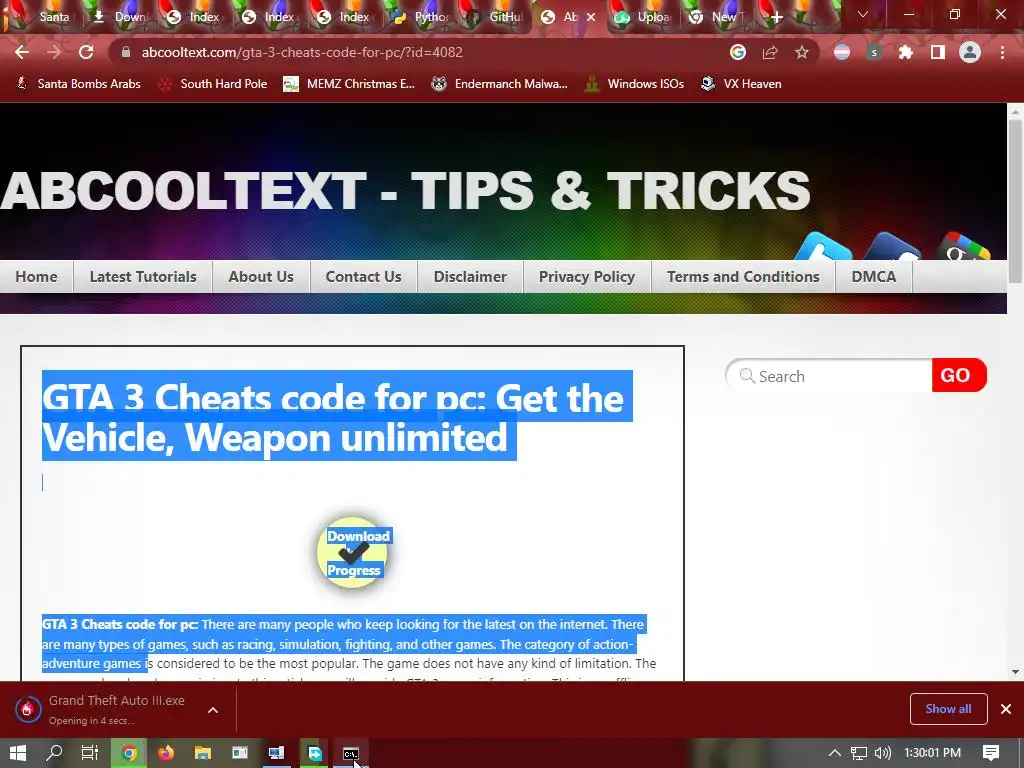Open the taskbar clock showing 1:30:01 PM

[933, 753]
